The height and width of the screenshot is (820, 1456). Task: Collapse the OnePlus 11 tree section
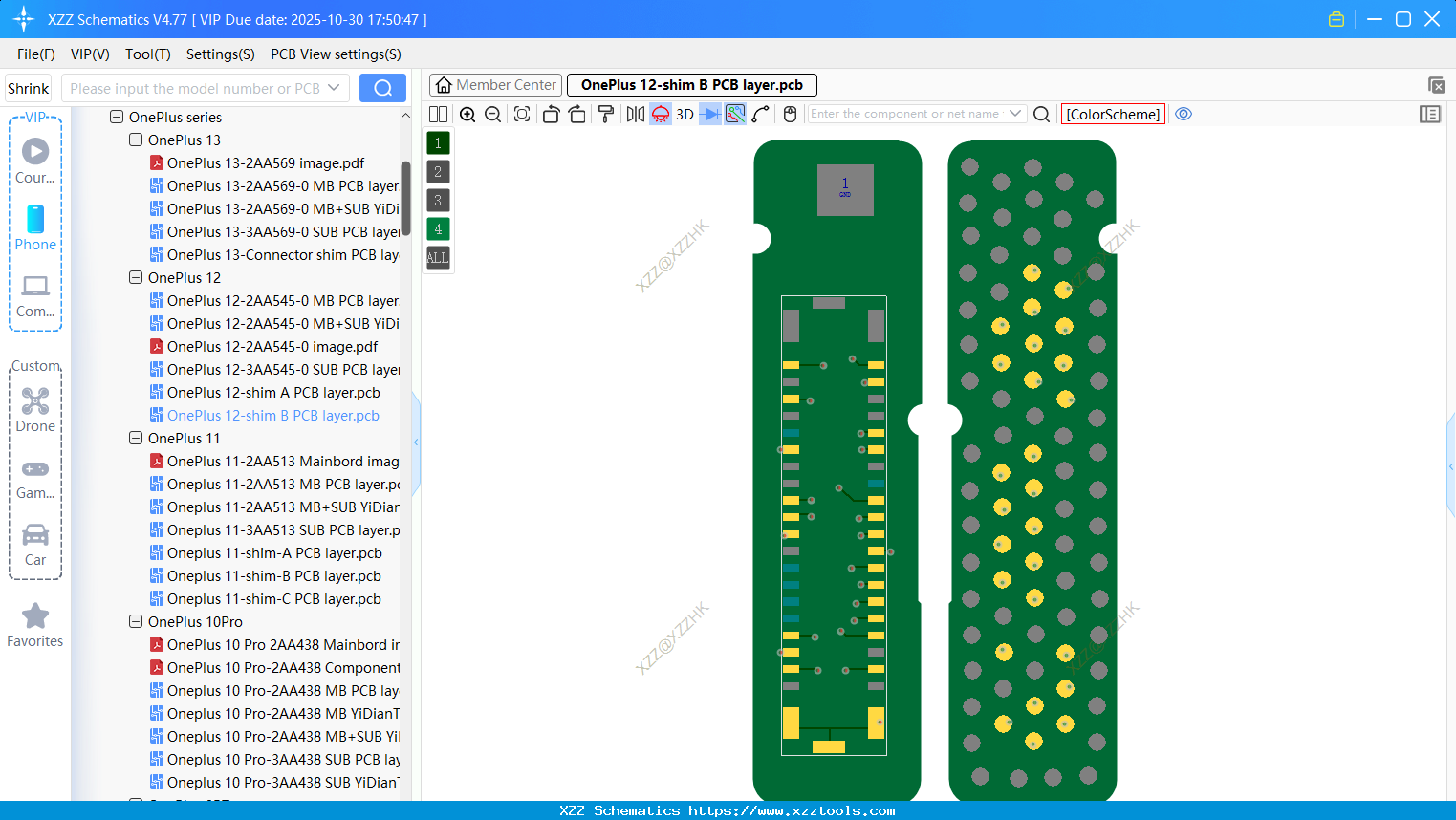(136, 438)
